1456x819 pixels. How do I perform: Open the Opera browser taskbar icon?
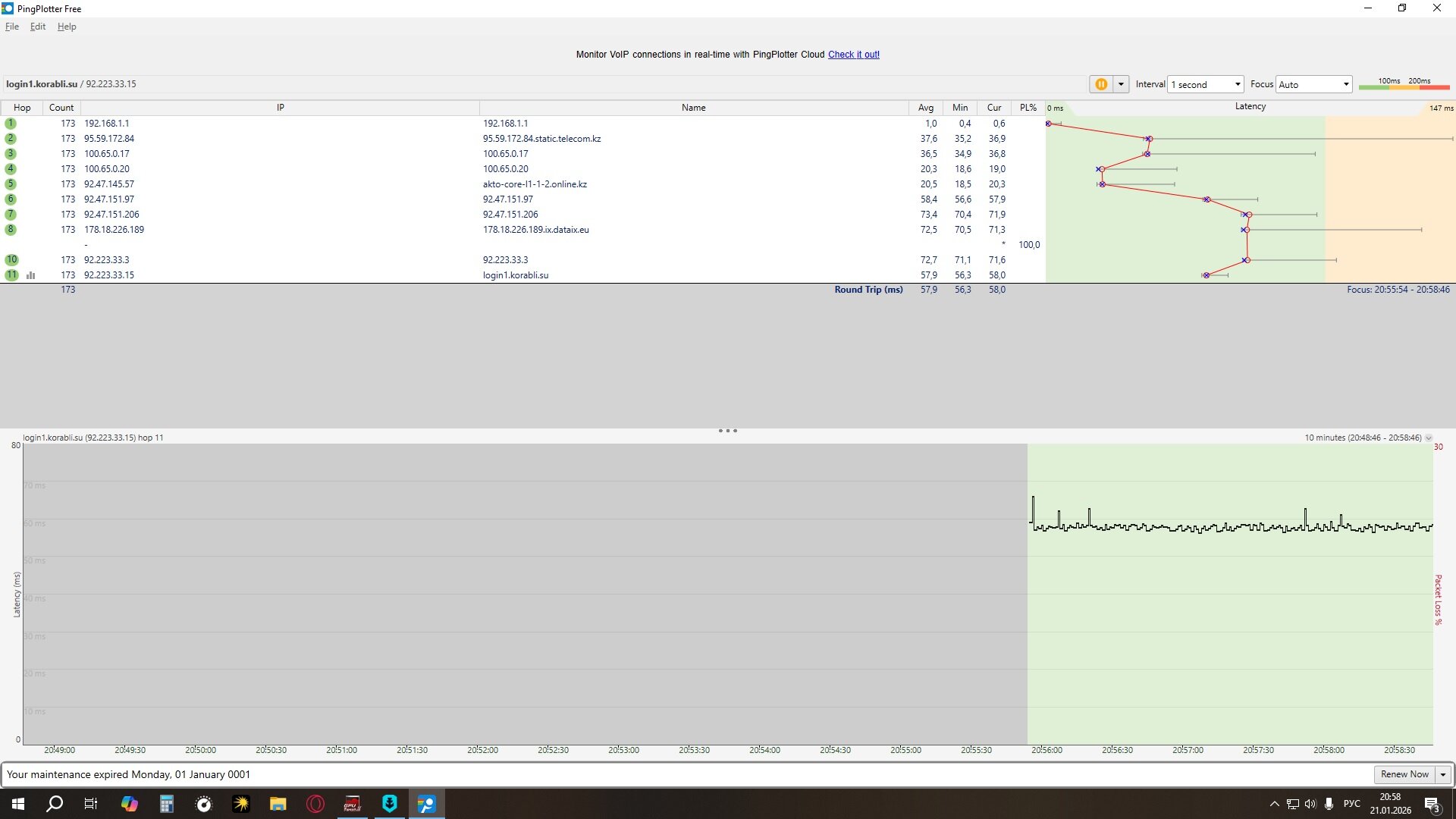click(315, 804)
